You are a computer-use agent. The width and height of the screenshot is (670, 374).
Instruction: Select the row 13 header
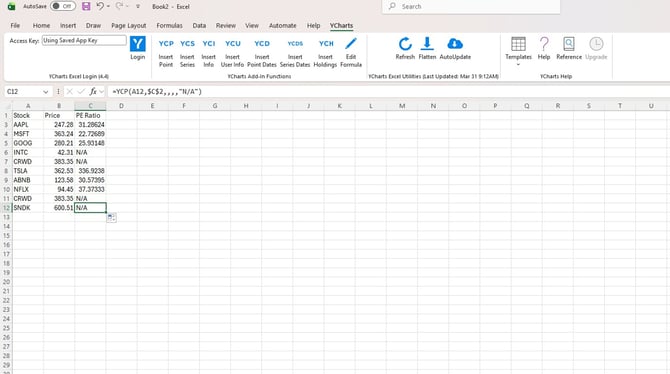pyautogui.click(x=6, y=217)
